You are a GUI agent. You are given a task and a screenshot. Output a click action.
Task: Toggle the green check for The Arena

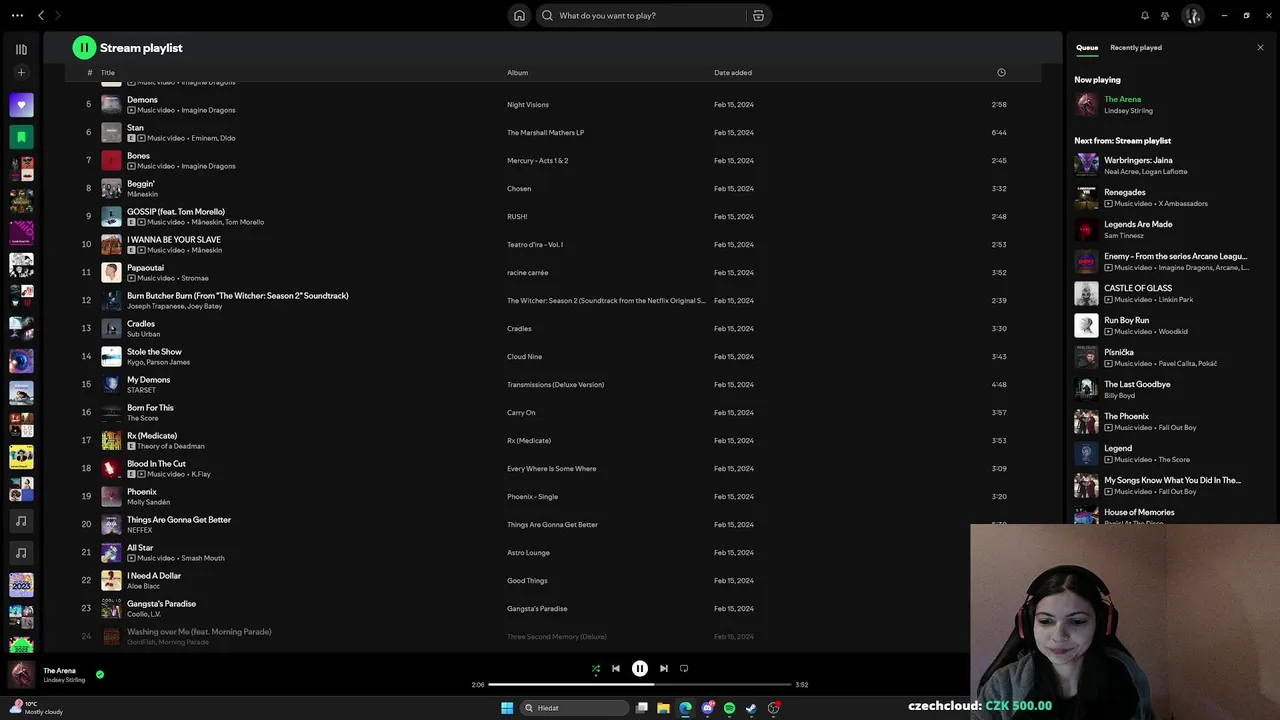click(100, 674)
